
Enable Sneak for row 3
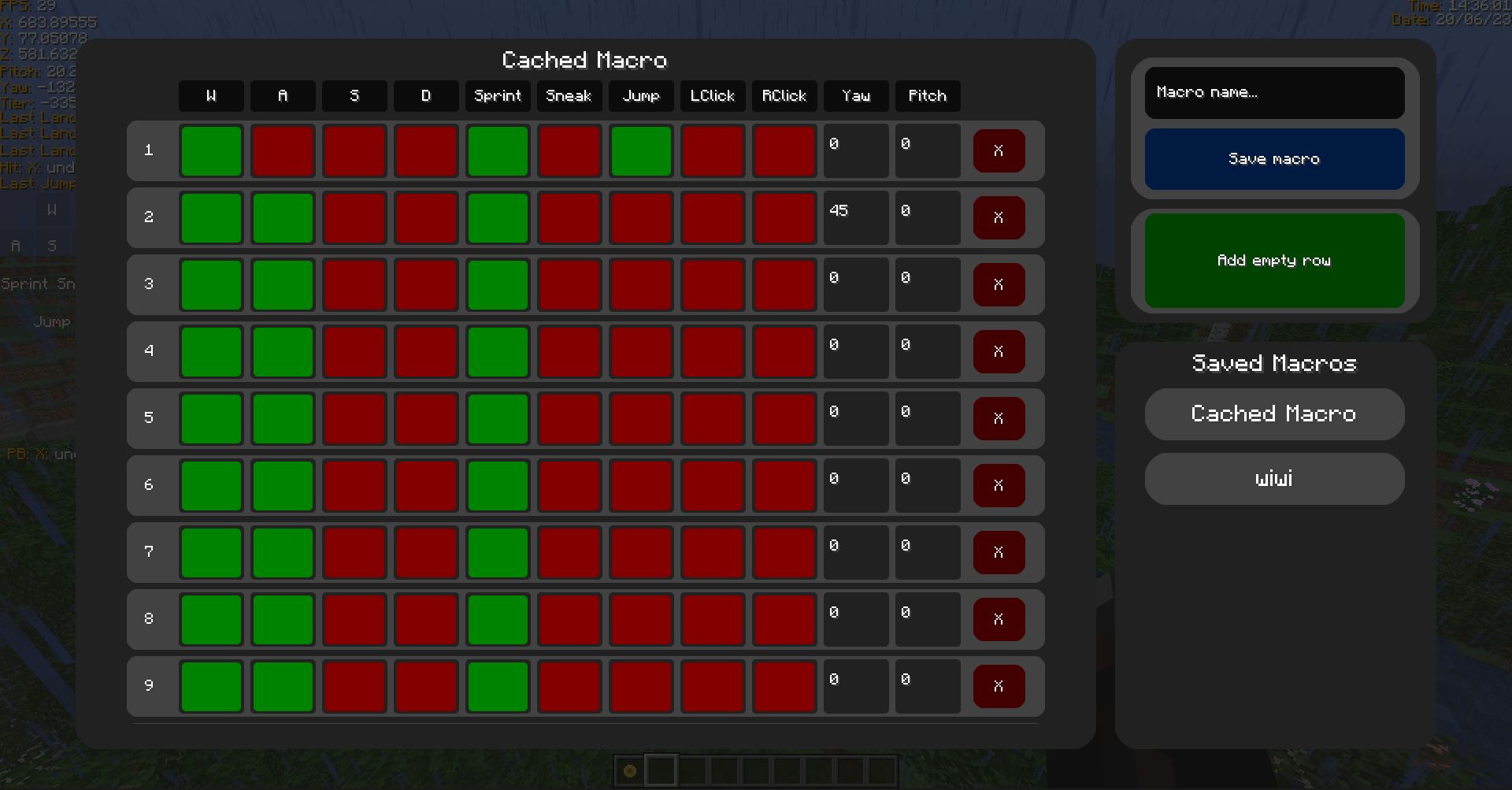pyautogui.click(x=569, y=284)
